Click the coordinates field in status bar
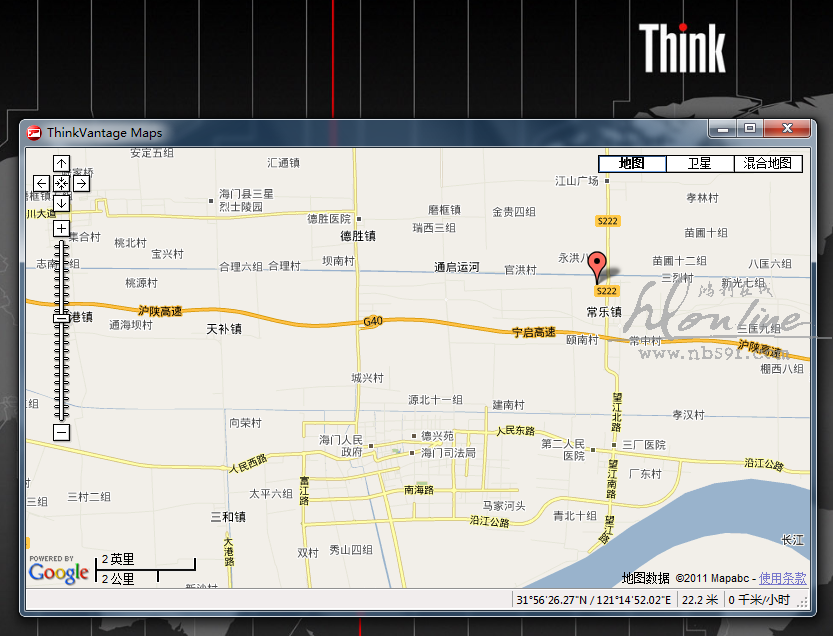833x636 pixels. pyautogui.click(x=593, y=600)
